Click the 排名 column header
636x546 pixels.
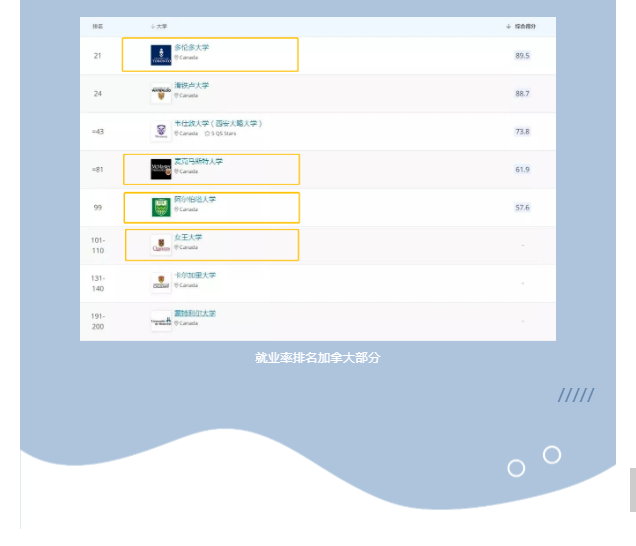[x=98, y=26]
